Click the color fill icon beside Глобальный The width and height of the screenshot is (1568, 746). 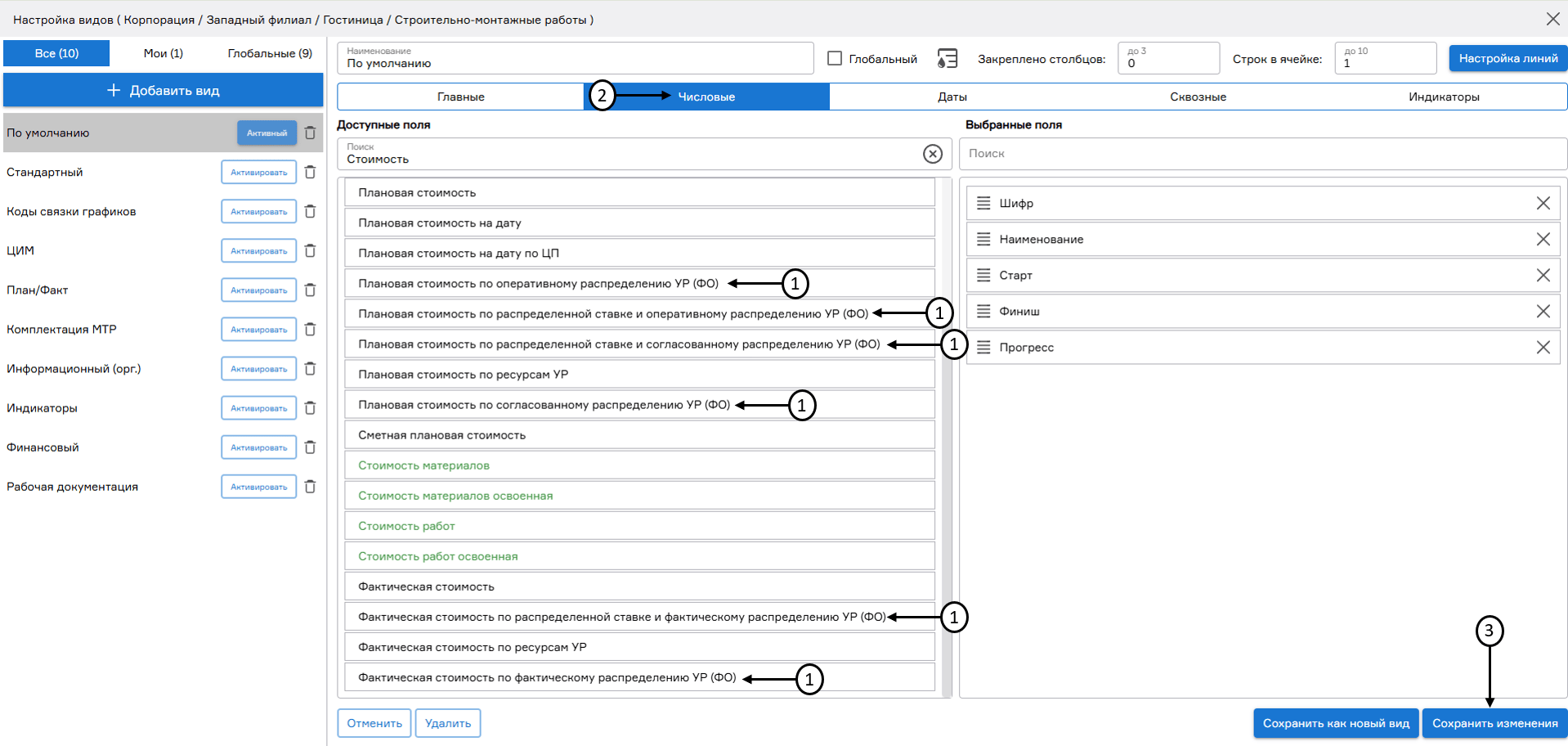(x=947, y=59)
